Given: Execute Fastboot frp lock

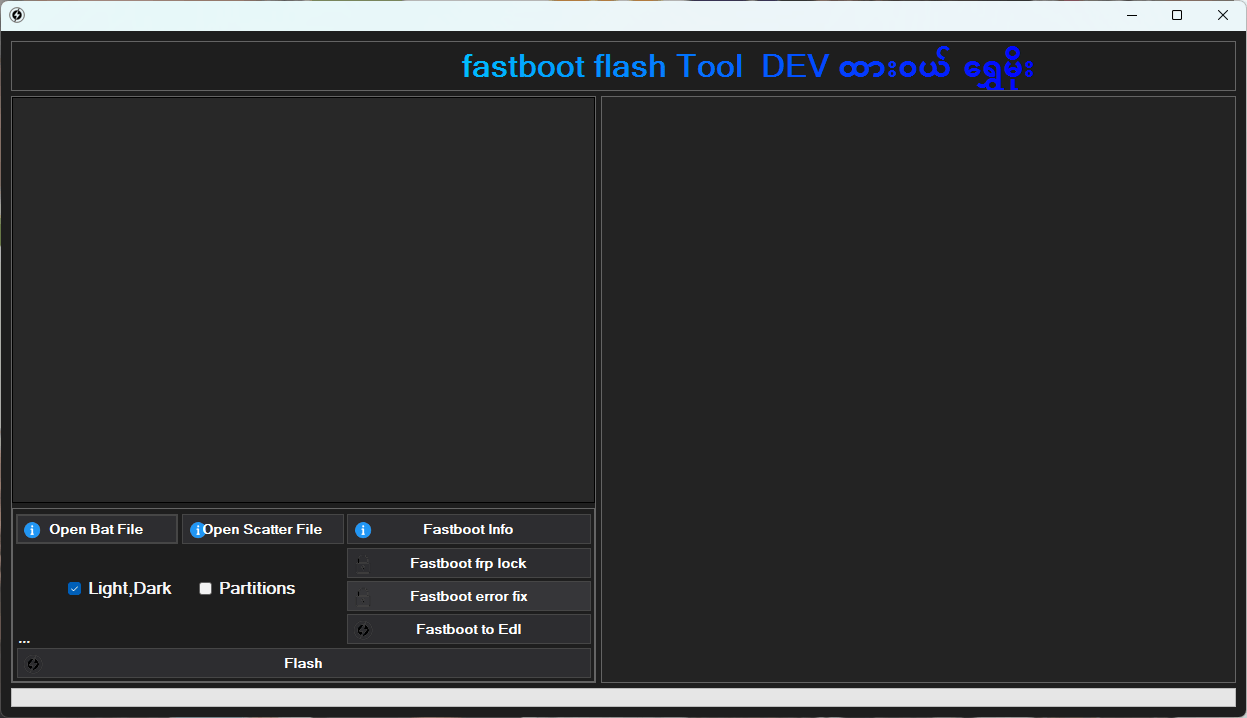Looking at the screenshot, I should tap(469, 562).
